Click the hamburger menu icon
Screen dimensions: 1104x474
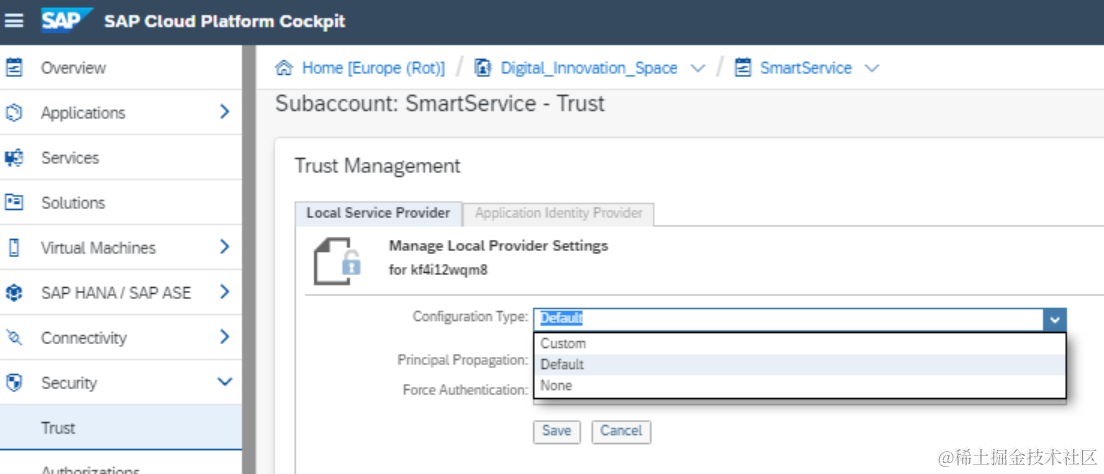click(x=14, y=21)
